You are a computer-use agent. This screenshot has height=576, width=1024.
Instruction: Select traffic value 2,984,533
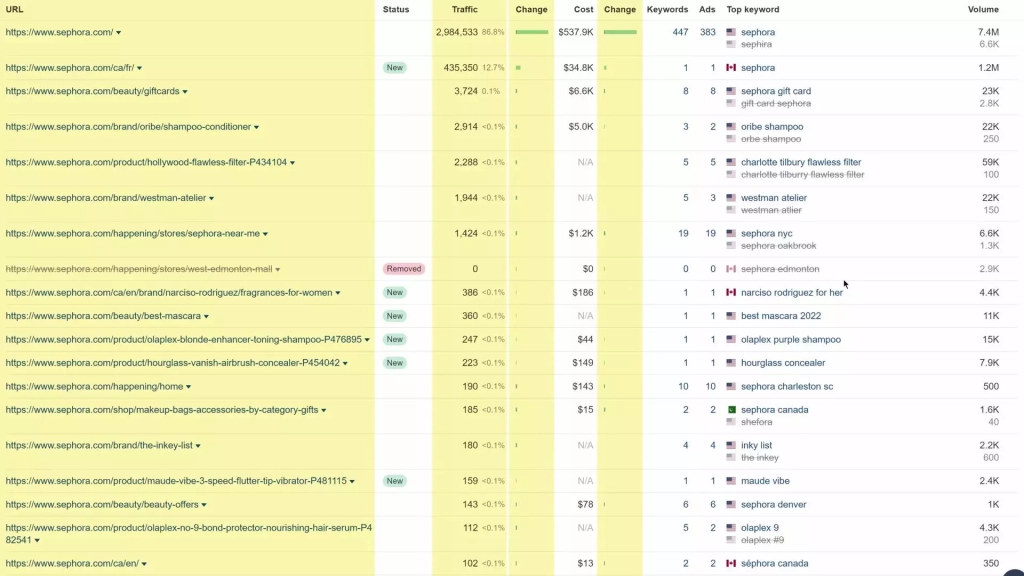[457, 32]
